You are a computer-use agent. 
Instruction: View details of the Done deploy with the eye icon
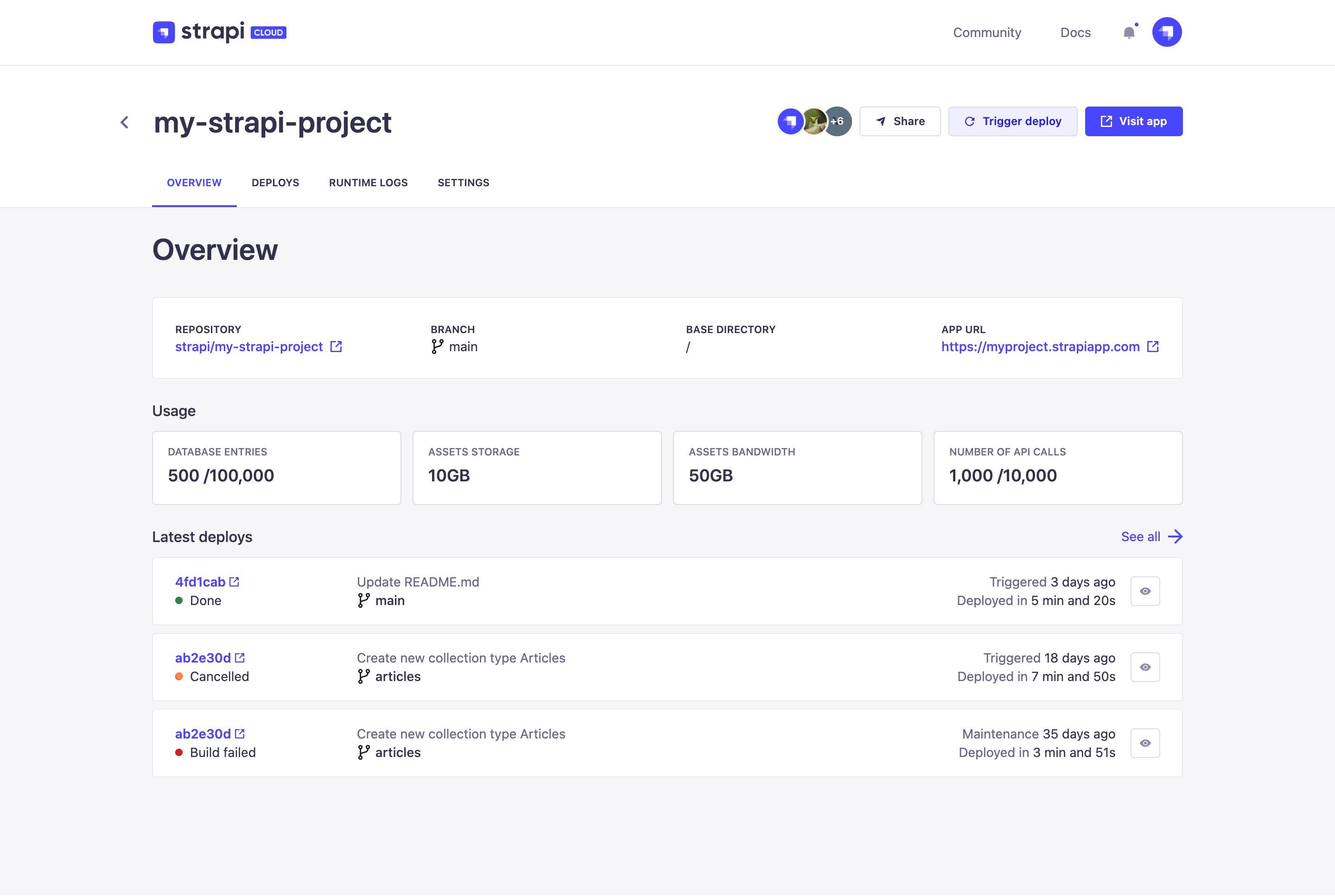click(1145, 591)
